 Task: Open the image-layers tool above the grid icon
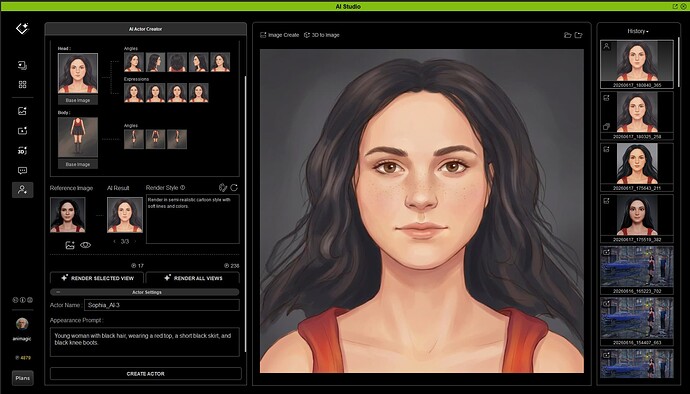coord(22,66)
